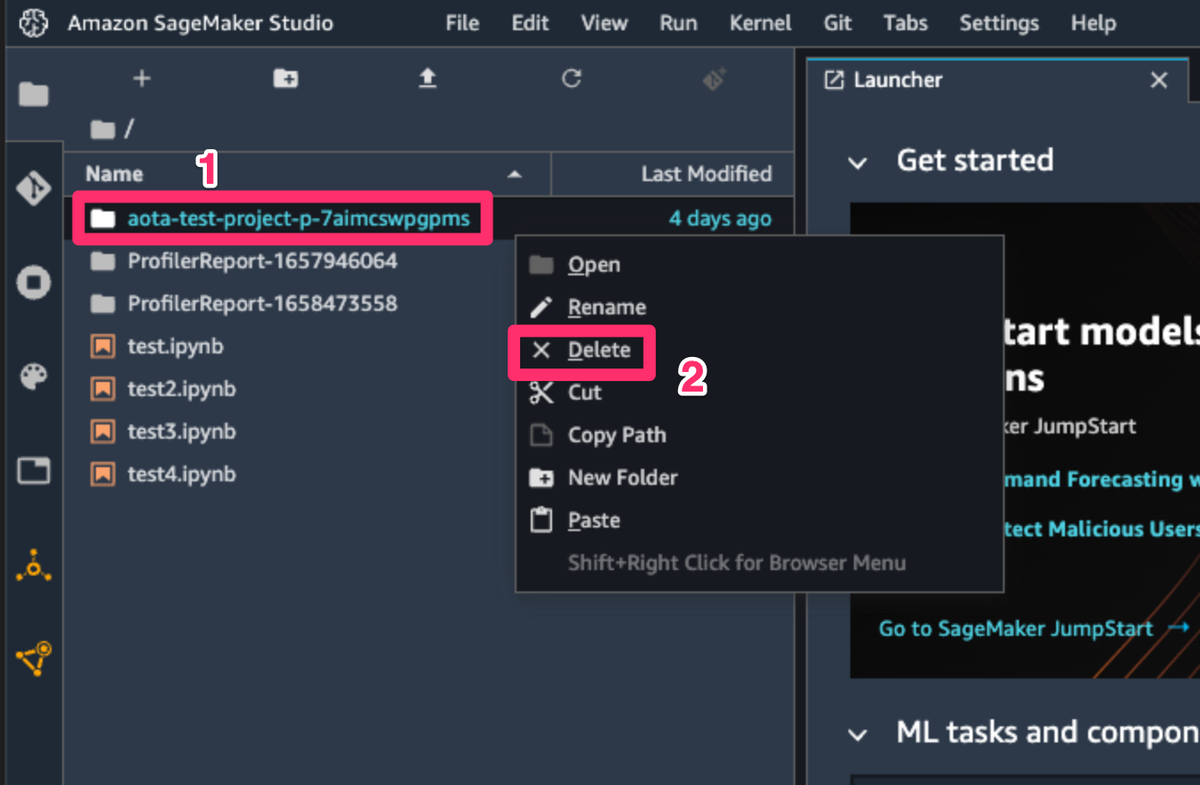This screenshot has height=785, width=1200.
Task: Upload files via the upload arrow icon
Action: pos(427,78)
